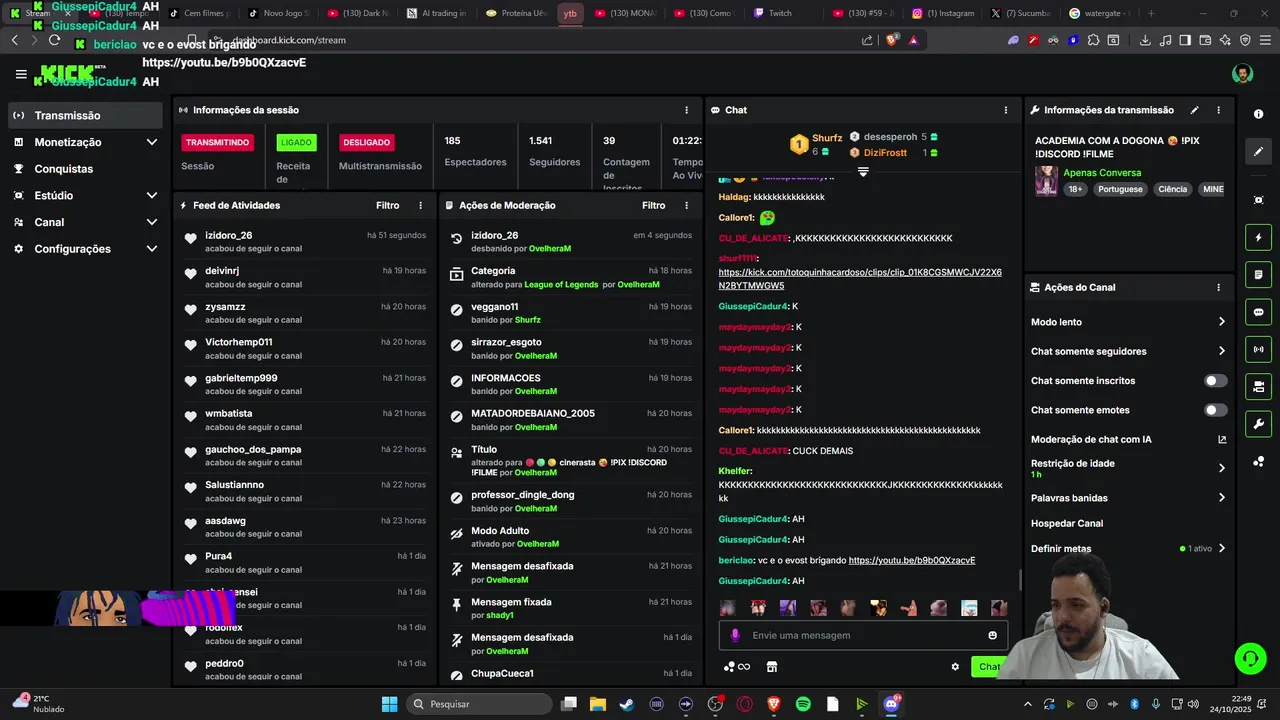Open the three-dot menu of Ações de Moderação

[x=686, y=205]
